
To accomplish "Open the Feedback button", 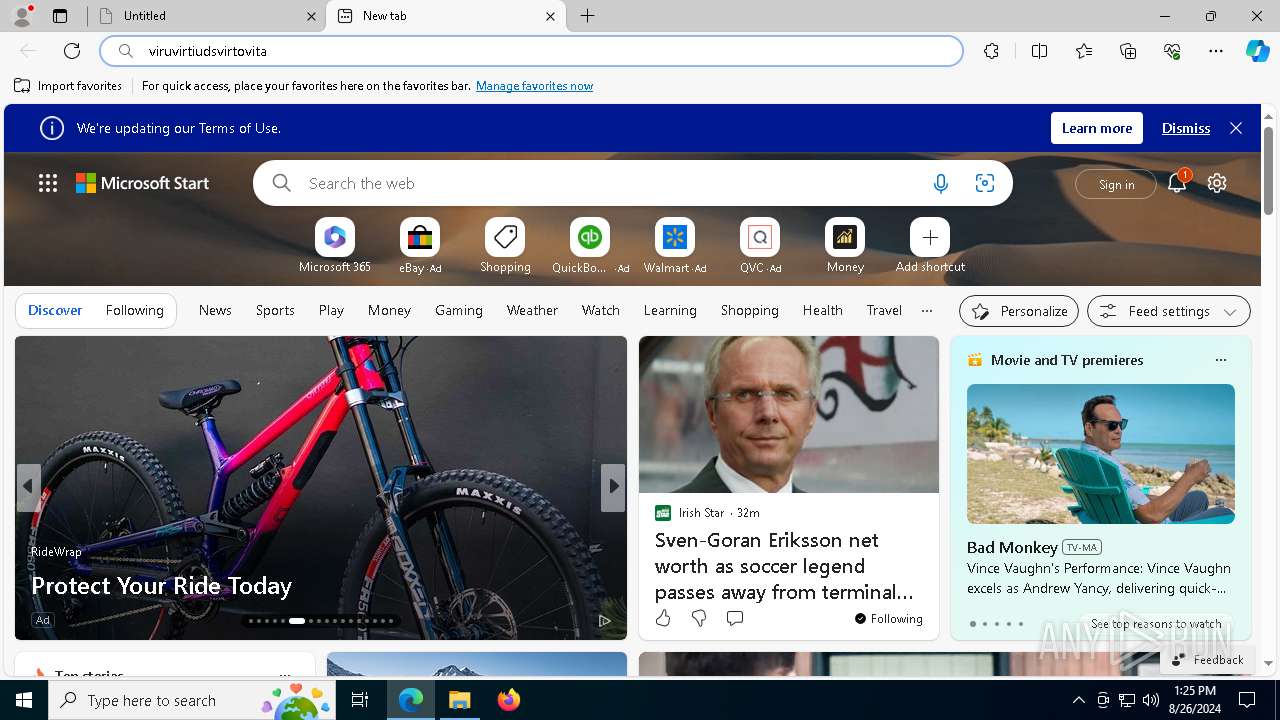I will click(1207, 659).
